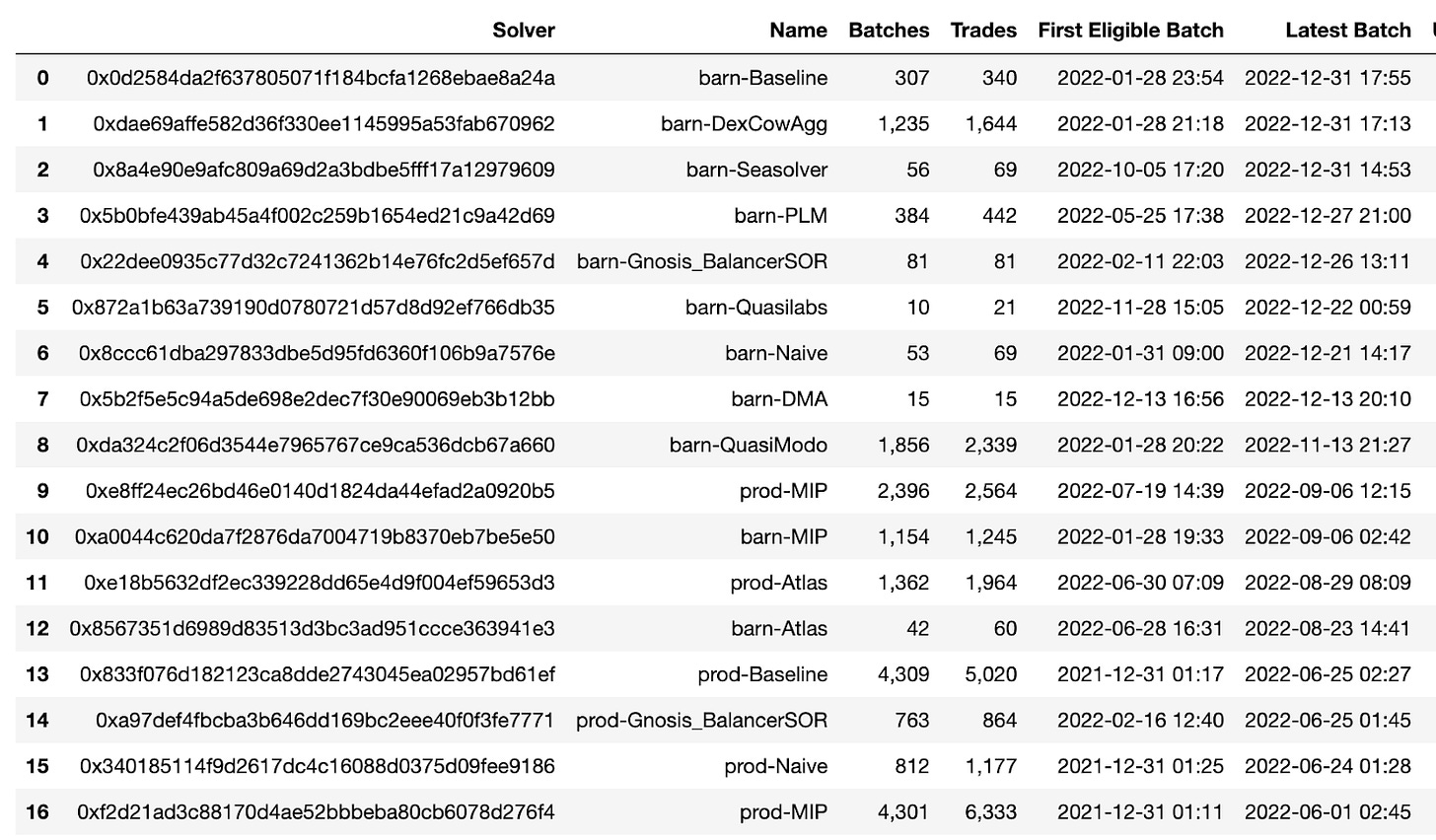
Task: Click the barn-Gnosis_BalancerSOR name cell
Action: [702, 261]
